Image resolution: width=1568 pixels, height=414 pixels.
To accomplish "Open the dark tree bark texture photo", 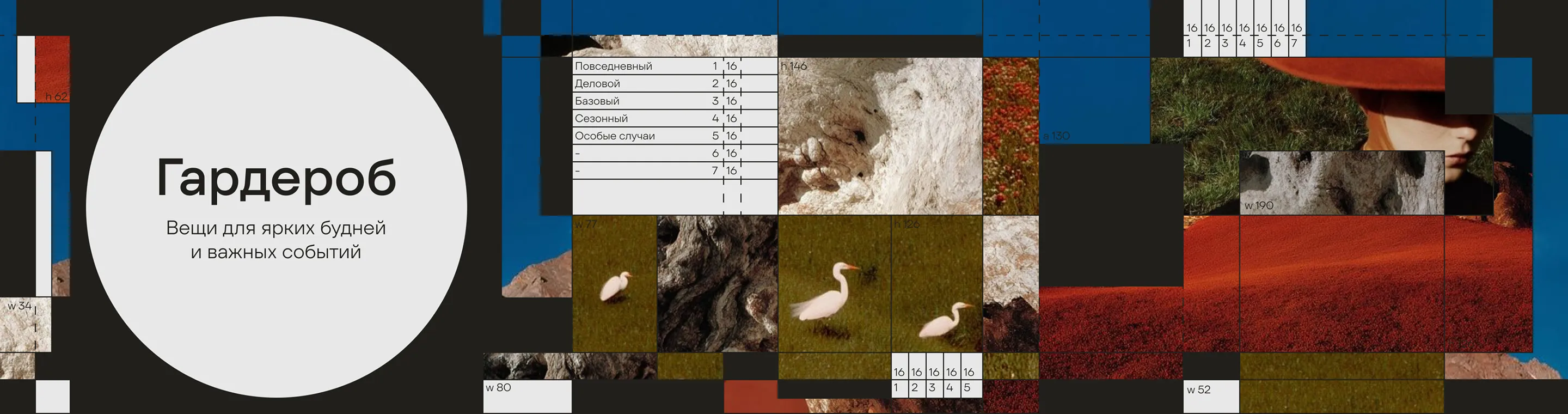I will point(717,284).
